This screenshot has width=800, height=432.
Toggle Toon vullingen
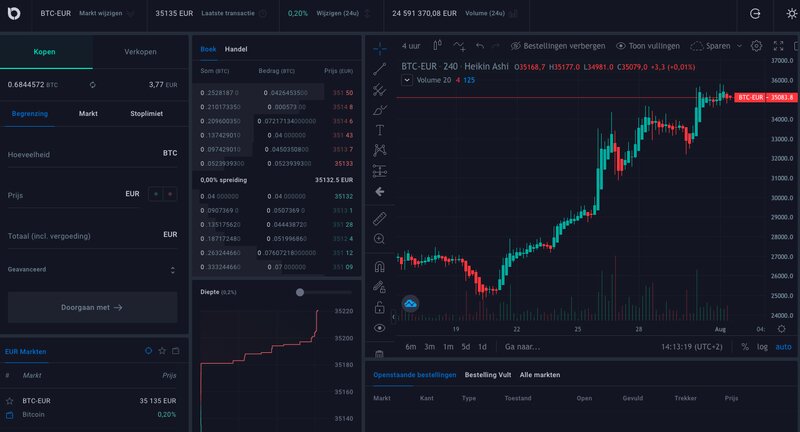click(x=648, y=46)
